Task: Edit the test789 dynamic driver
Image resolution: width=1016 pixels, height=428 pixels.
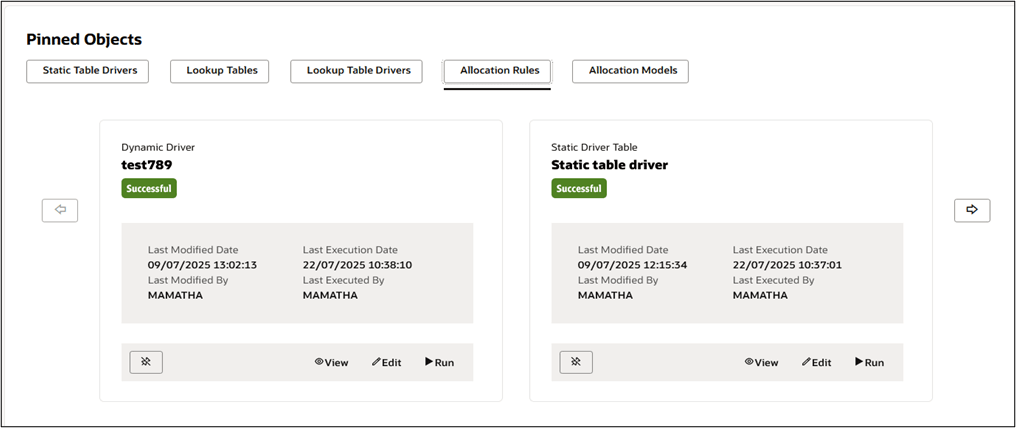Action: tap(386, 363)
